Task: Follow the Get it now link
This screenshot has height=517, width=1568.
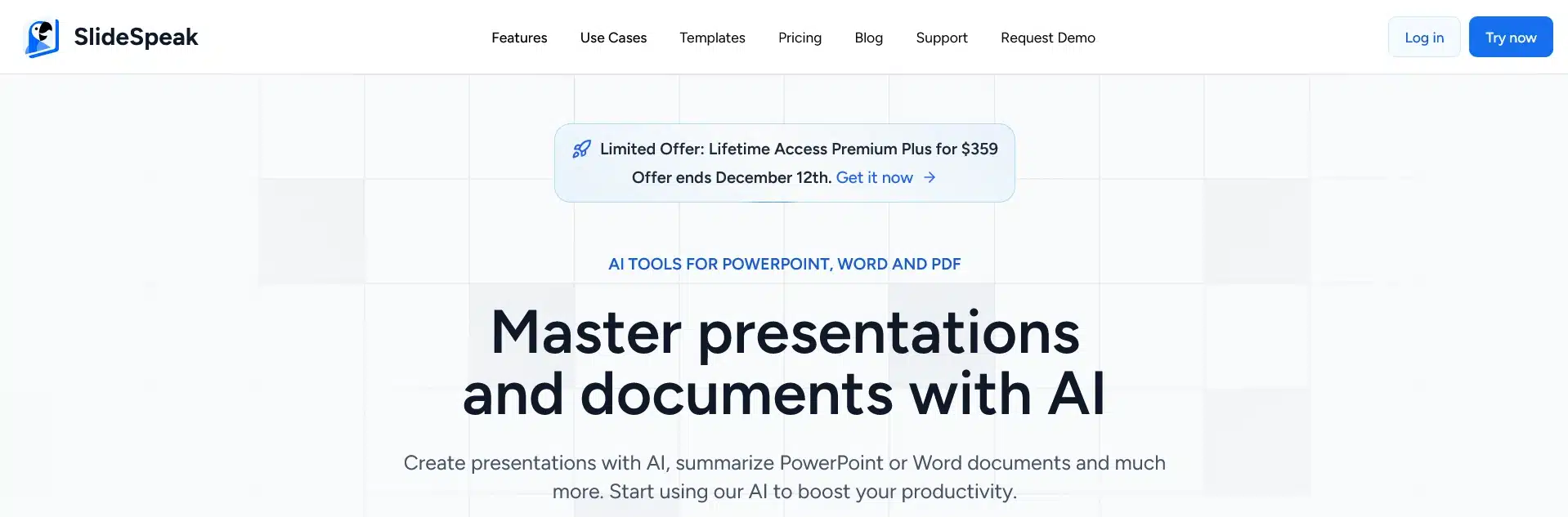Action: pos(874,177)
